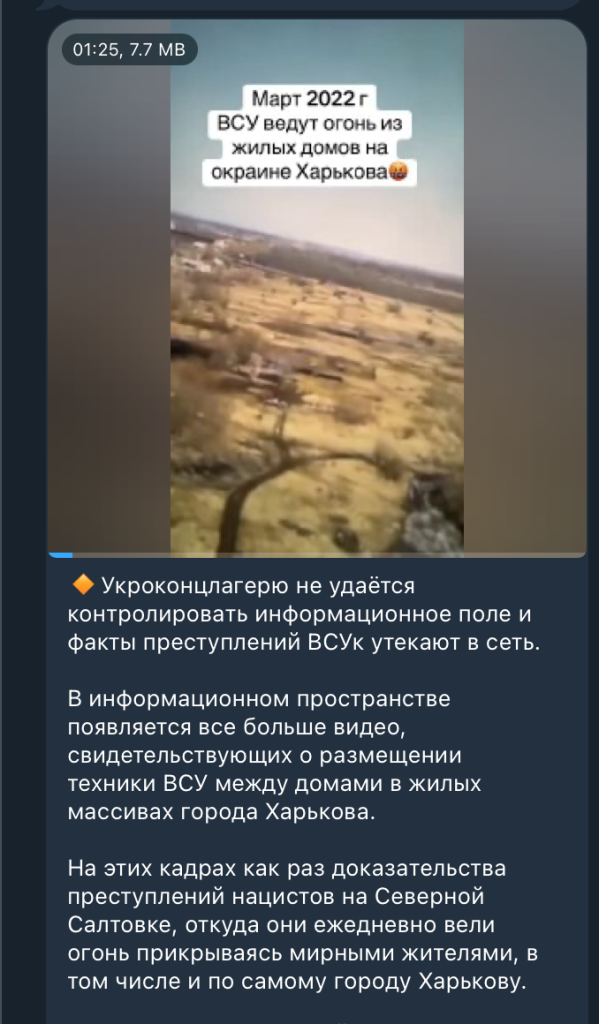This screenshot has width=599, height=1024.
Task: Click the 01:25, 7.7 MB duration badge
Action: point(129,50)
